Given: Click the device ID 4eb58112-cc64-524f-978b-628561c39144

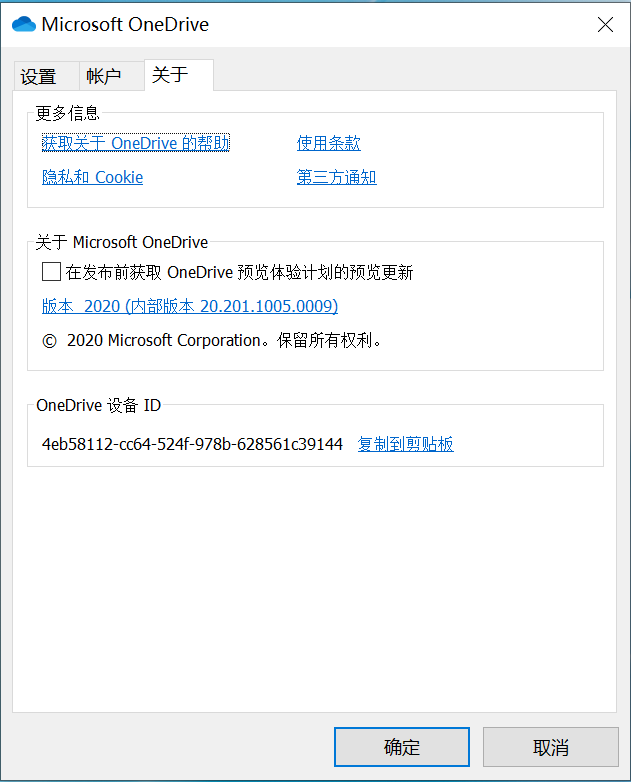Looking at the screenshot, I should pyautogui.click(x=192, y=444).
